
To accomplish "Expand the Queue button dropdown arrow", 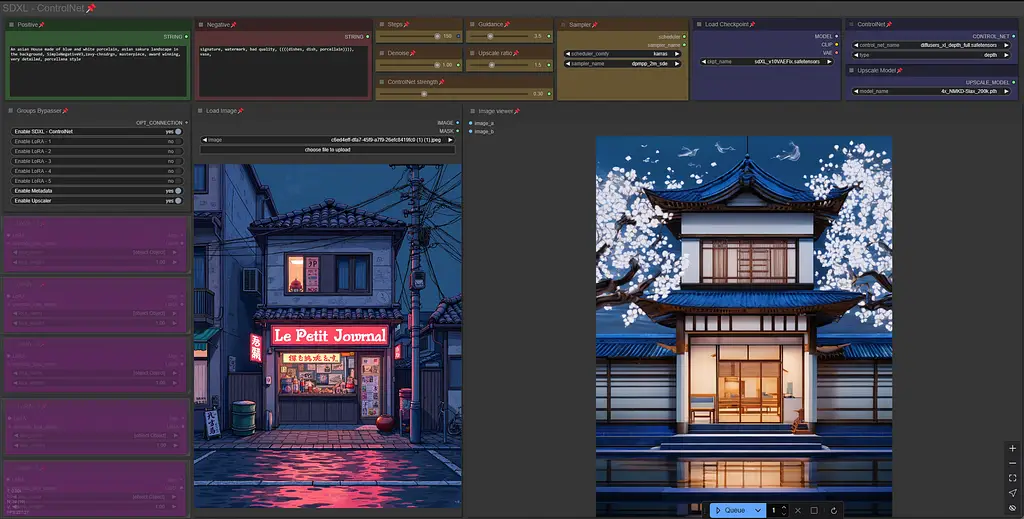I will click(758, 510).
